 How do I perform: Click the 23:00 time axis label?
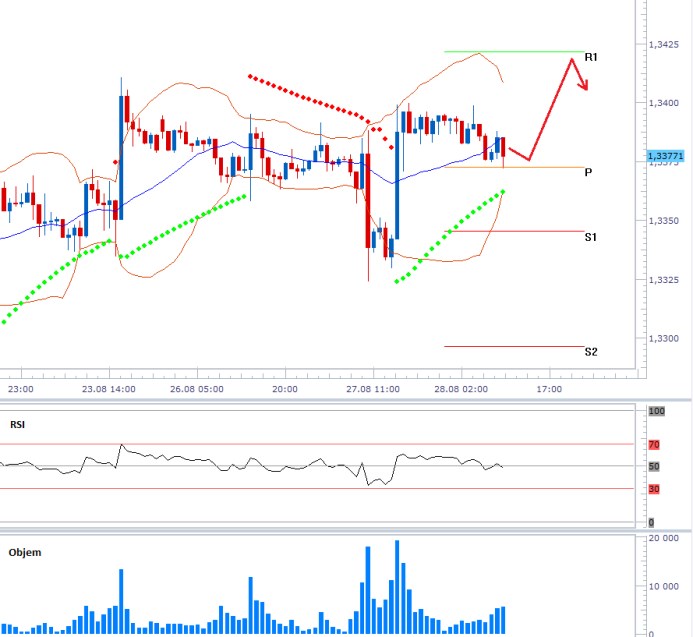21,389
